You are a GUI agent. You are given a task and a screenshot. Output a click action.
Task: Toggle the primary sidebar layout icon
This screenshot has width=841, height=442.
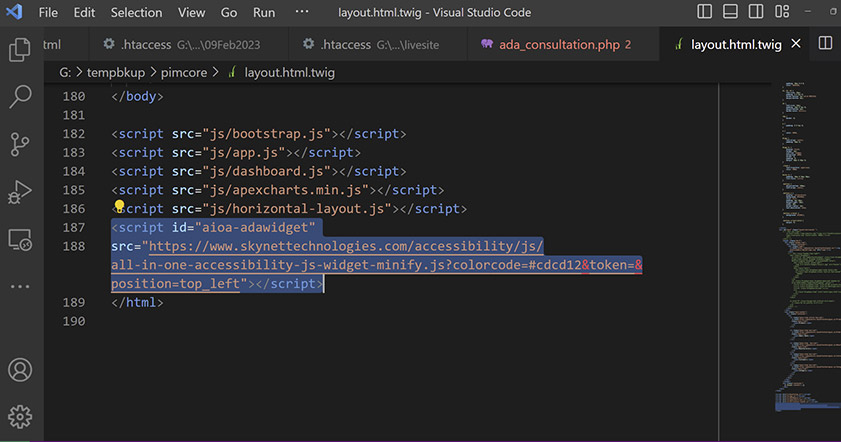(x=704, y=12)
